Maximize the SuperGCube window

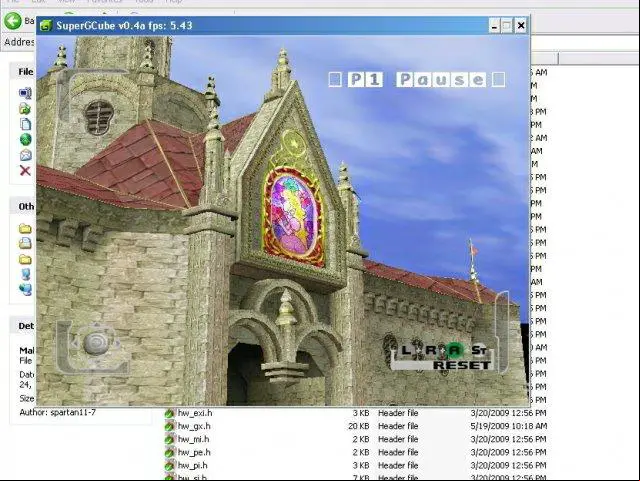pyautogui.click(x=507, y=26)
